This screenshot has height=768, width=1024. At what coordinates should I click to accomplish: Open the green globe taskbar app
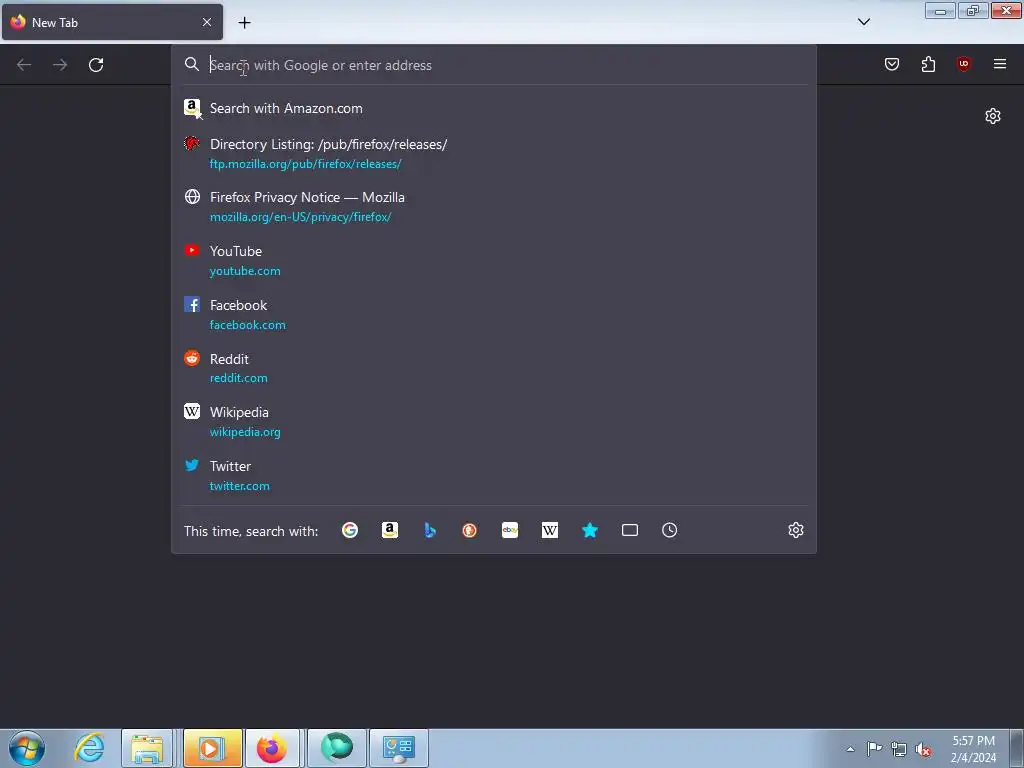[337, 748]
